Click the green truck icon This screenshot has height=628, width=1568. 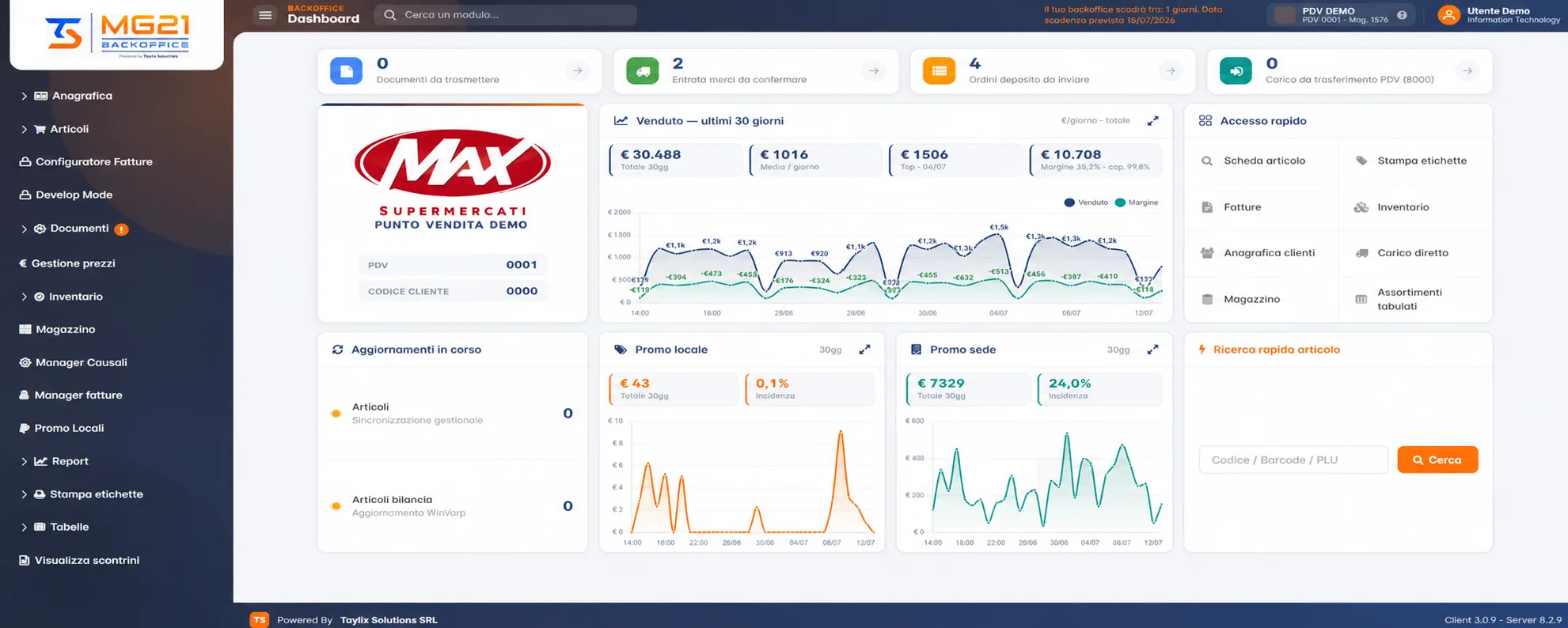643,71
